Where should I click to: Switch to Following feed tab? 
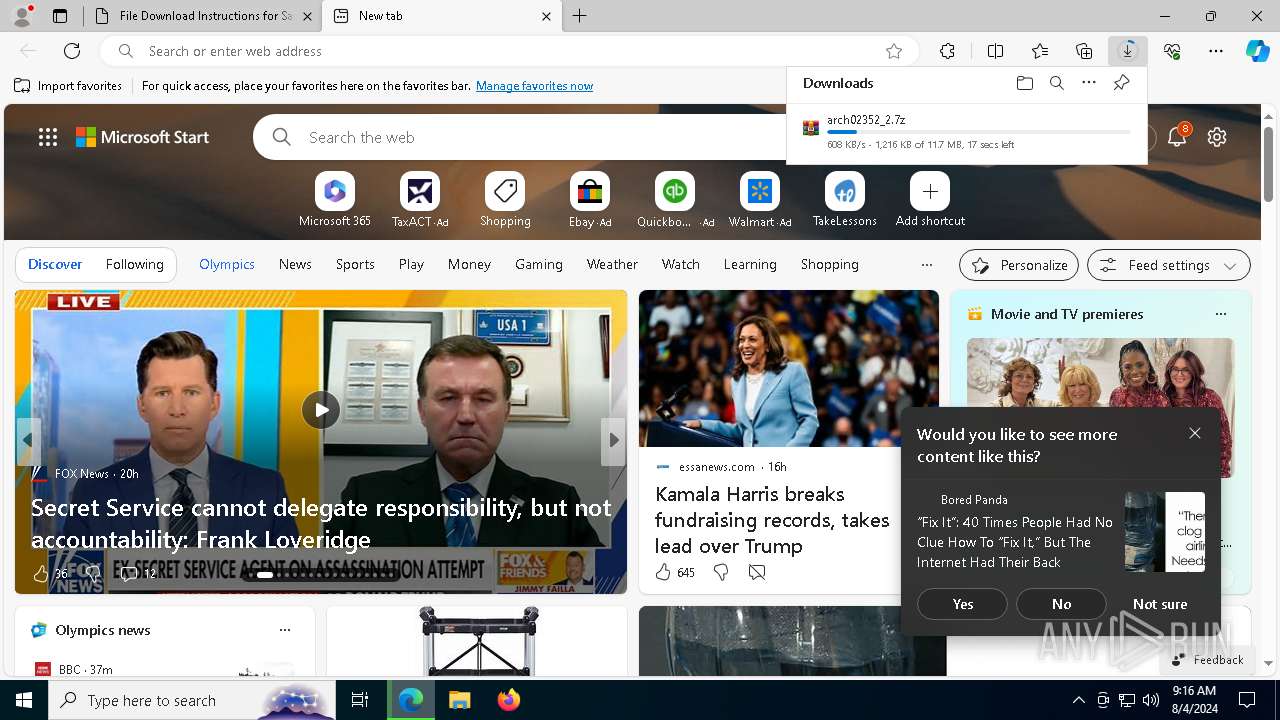tap(134, 264)
